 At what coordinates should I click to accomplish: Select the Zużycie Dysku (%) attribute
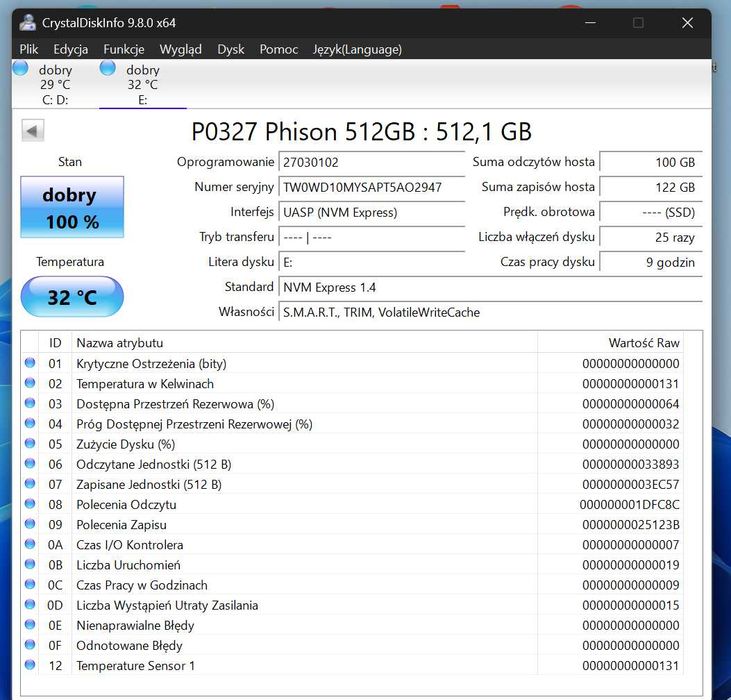point(126,444)
